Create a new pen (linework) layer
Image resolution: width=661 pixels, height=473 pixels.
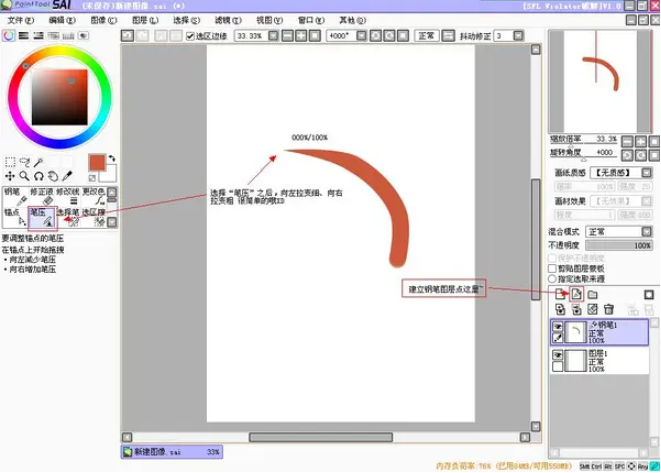(x=576, y=294)
